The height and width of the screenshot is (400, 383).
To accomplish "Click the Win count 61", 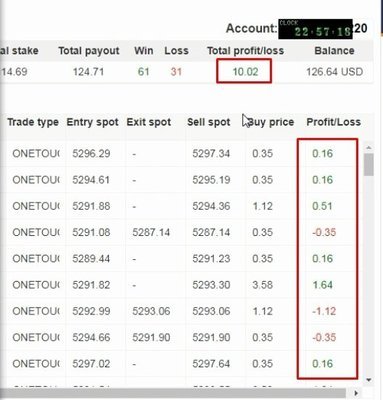I will pyautogui.click(x=143, y=72).
